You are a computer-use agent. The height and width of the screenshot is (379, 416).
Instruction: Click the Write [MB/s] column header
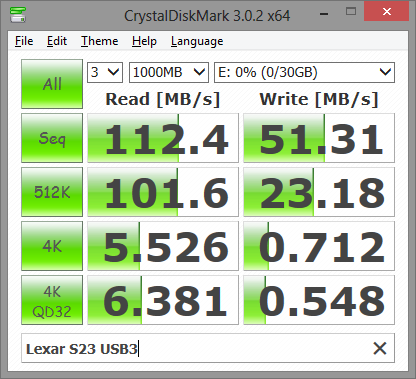[319, 99]
